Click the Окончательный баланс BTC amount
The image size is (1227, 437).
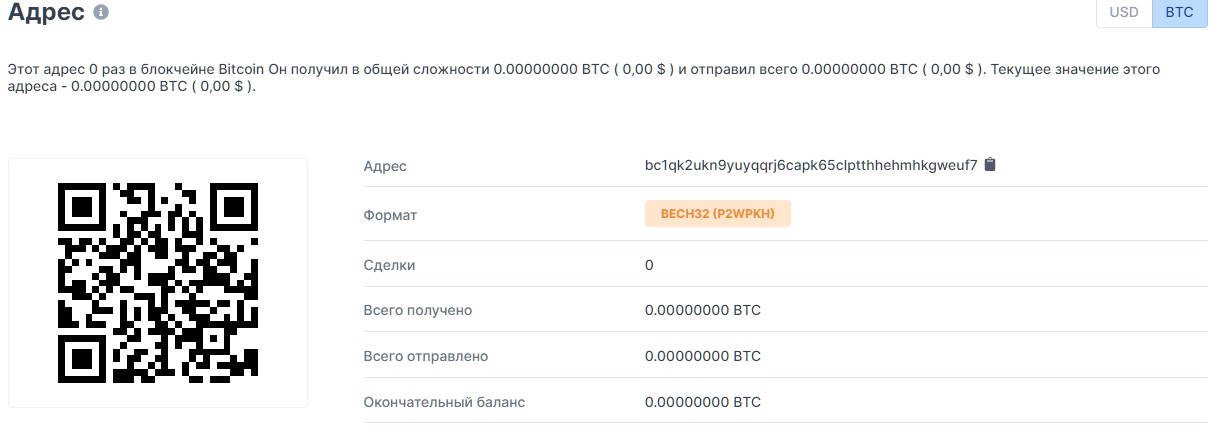point(703,402)
